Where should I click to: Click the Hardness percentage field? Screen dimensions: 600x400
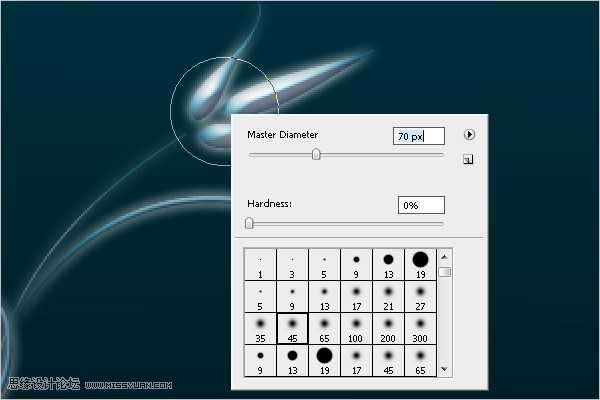click(420, 205)
